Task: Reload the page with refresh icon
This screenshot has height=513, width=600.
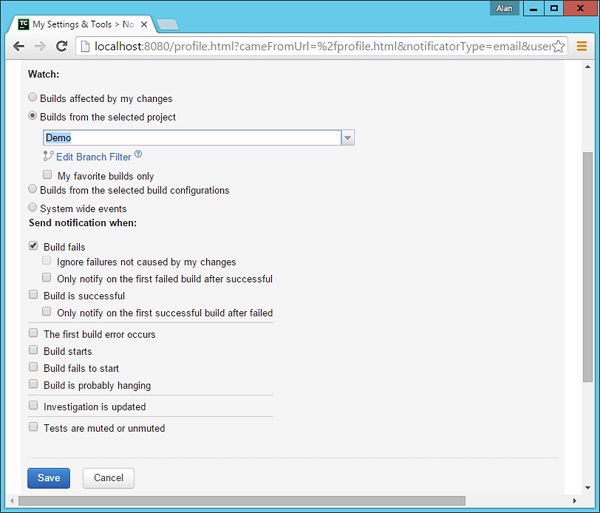Action: 62,46
